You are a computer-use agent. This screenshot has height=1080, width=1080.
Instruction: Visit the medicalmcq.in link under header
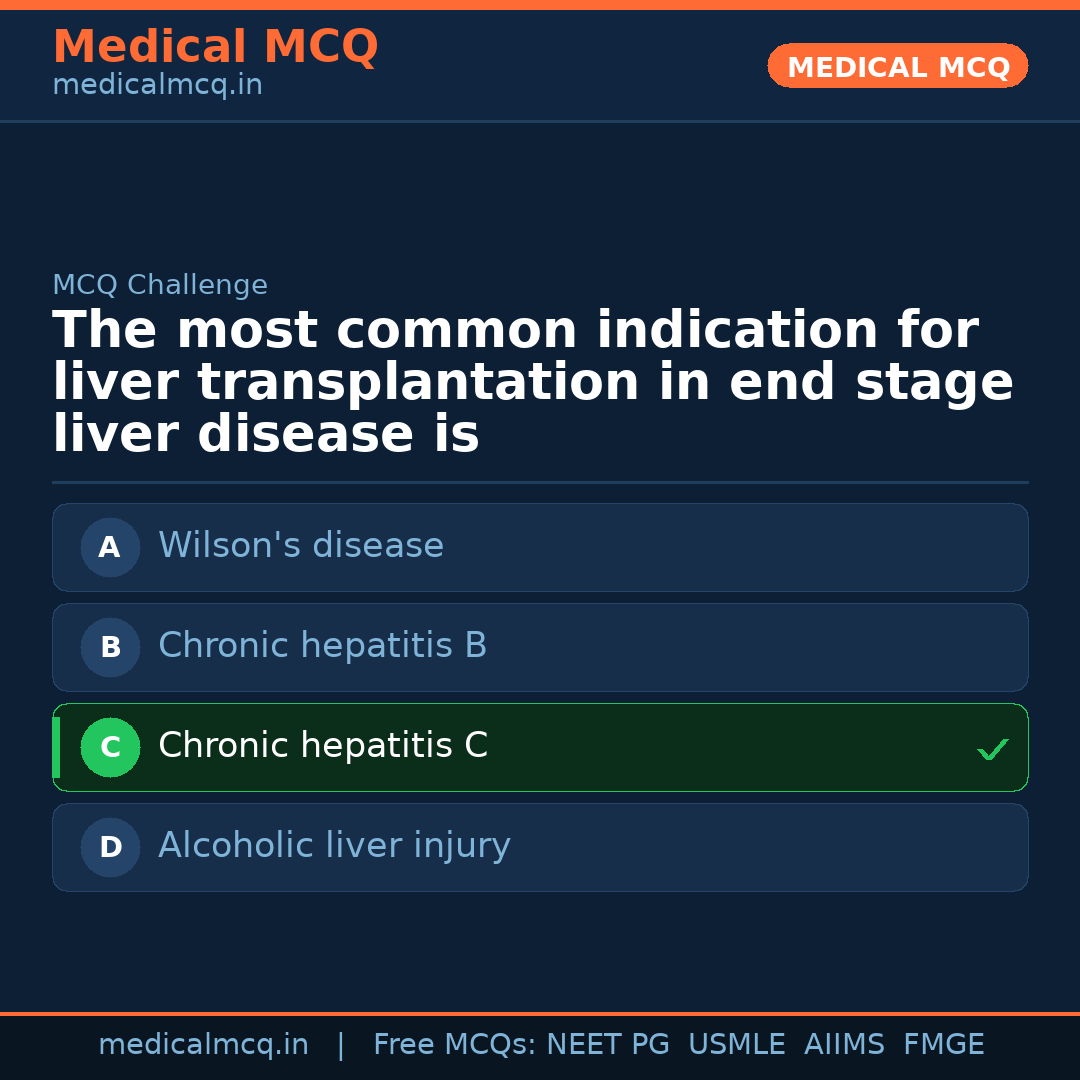point(157,86)
